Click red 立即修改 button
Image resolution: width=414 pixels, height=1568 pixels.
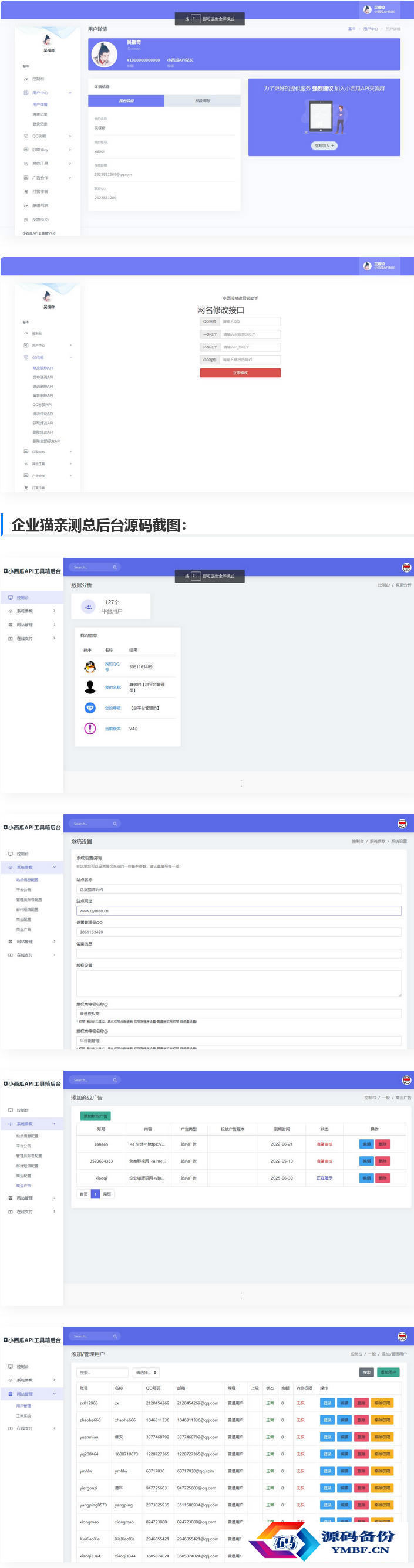(240, 372)
